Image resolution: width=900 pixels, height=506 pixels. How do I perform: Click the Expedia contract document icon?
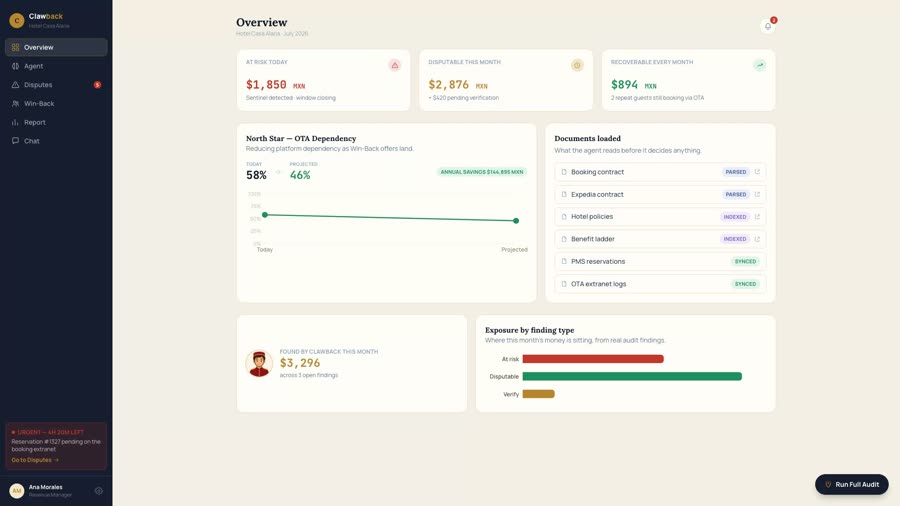(564, 194)
